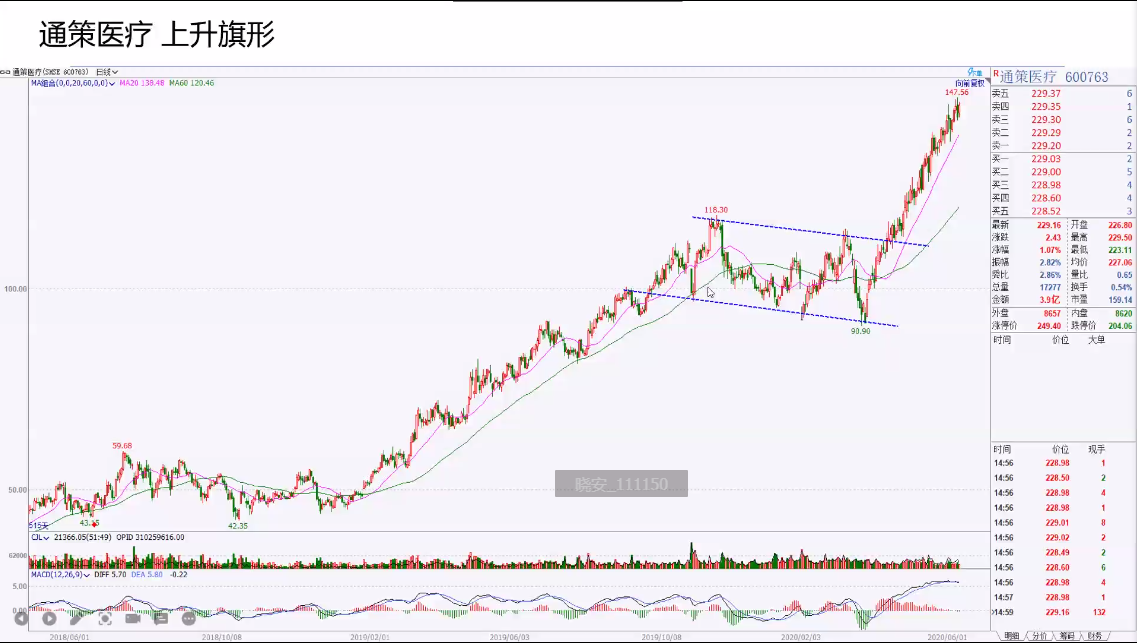This screenshot has width=1137, height=643.
Task: Select the 买一 price 229.03
Action: (x=1046, y=159)
